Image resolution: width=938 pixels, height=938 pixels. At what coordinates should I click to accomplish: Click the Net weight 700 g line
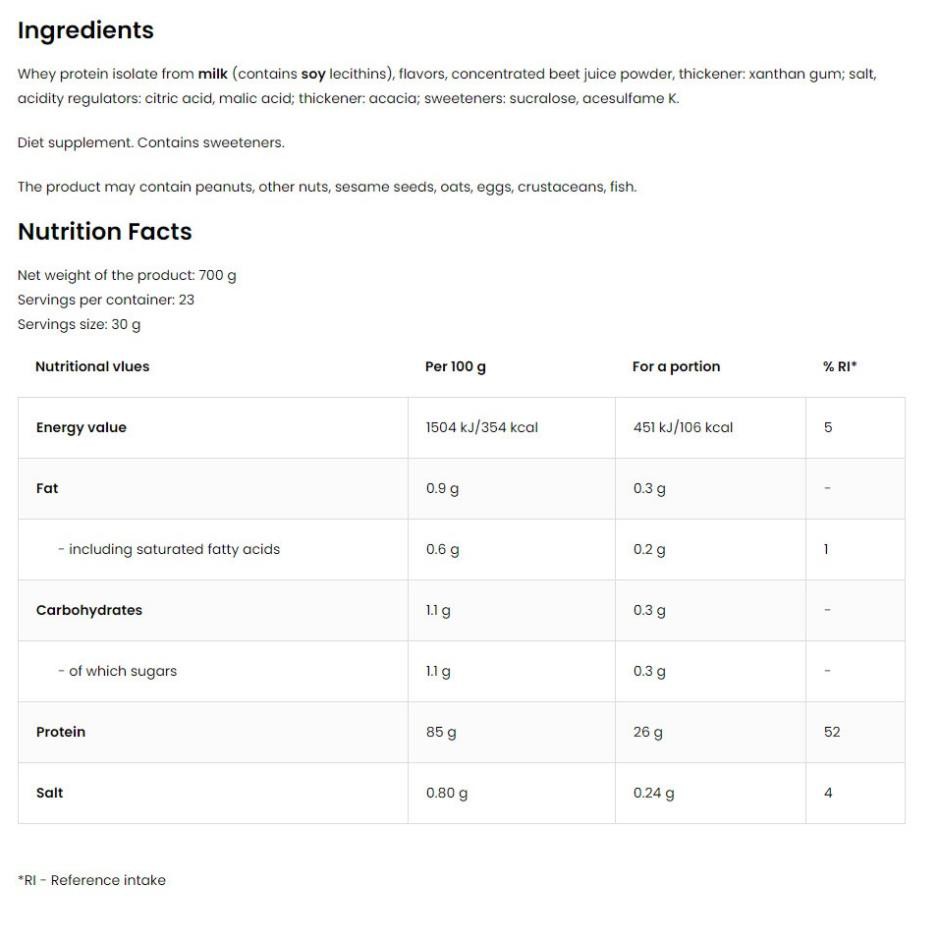point(127,275)
